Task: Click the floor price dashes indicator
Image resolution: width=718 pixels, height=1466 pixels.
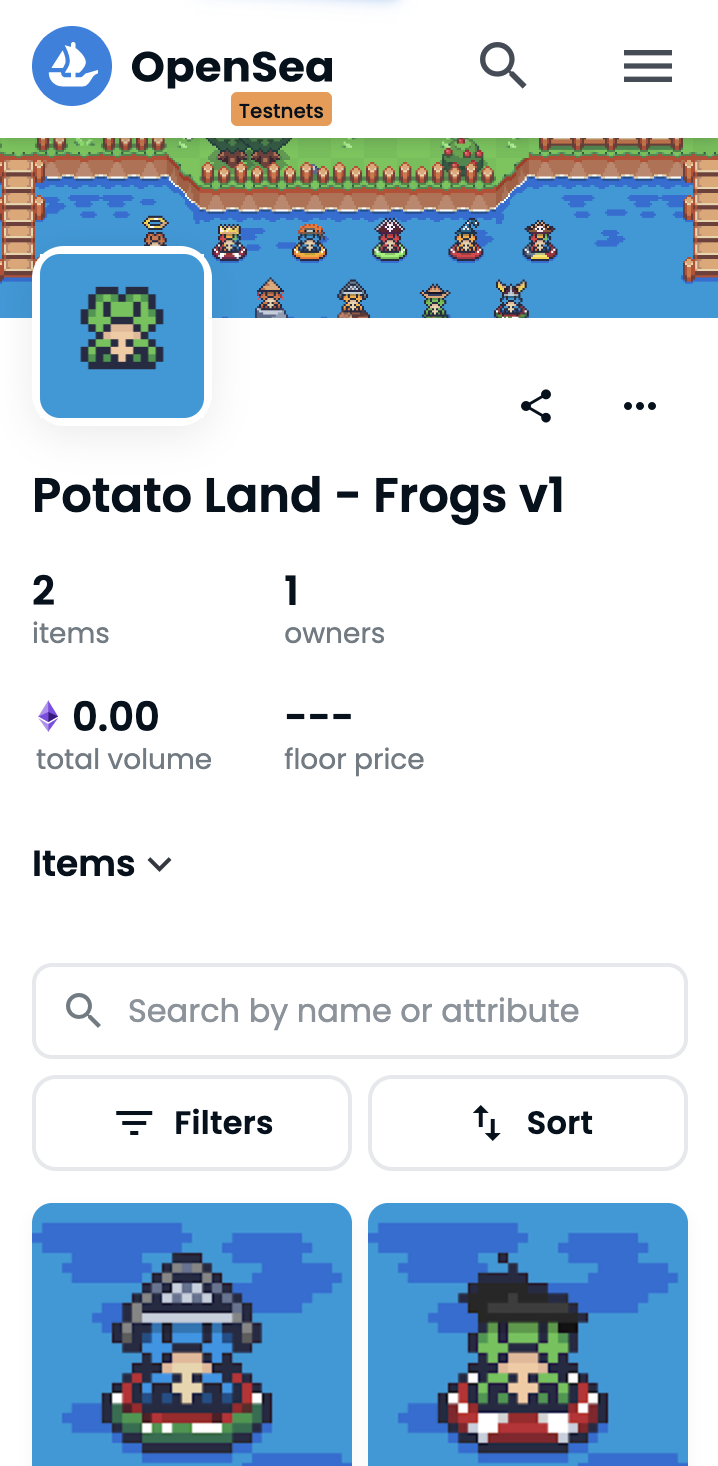Action: (318, 716)
